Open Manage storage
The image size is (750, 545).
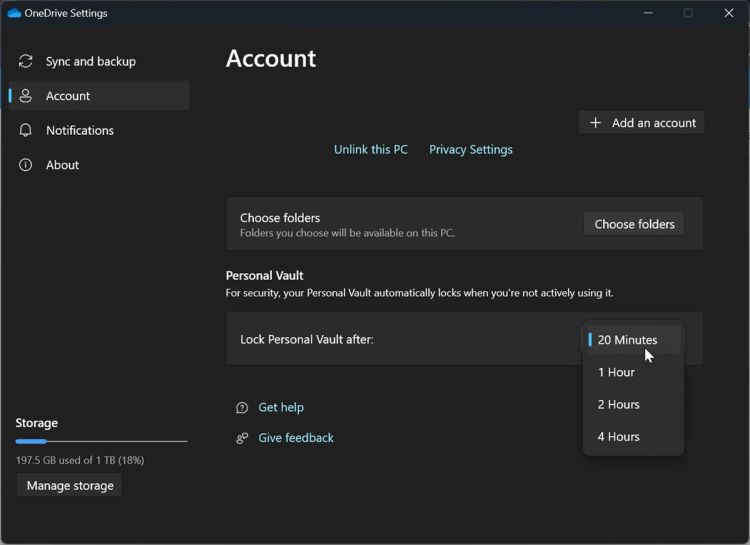[69, 486]
